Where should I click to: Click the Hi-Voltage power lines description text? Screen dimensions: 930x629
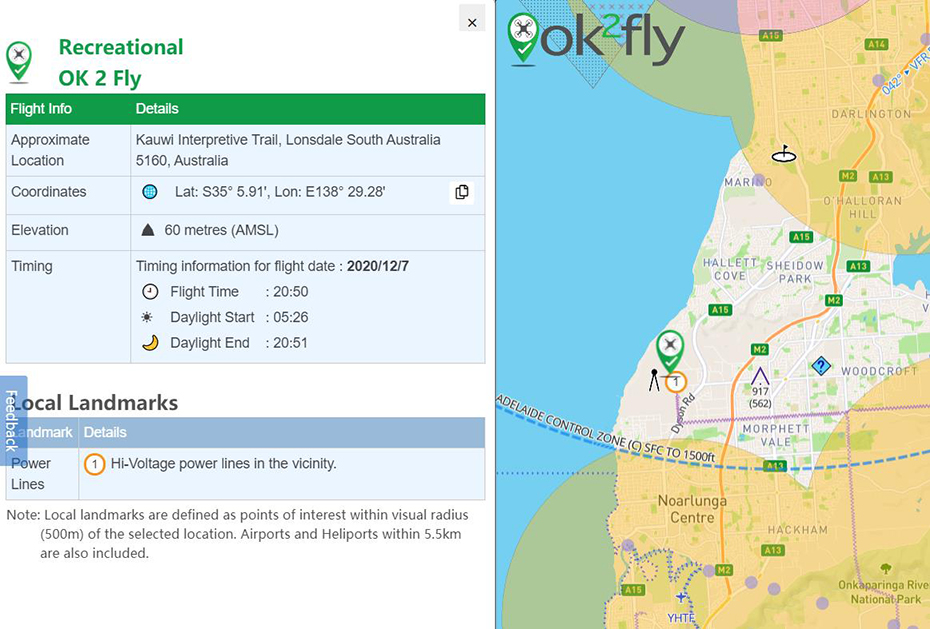tap(224, 464)
